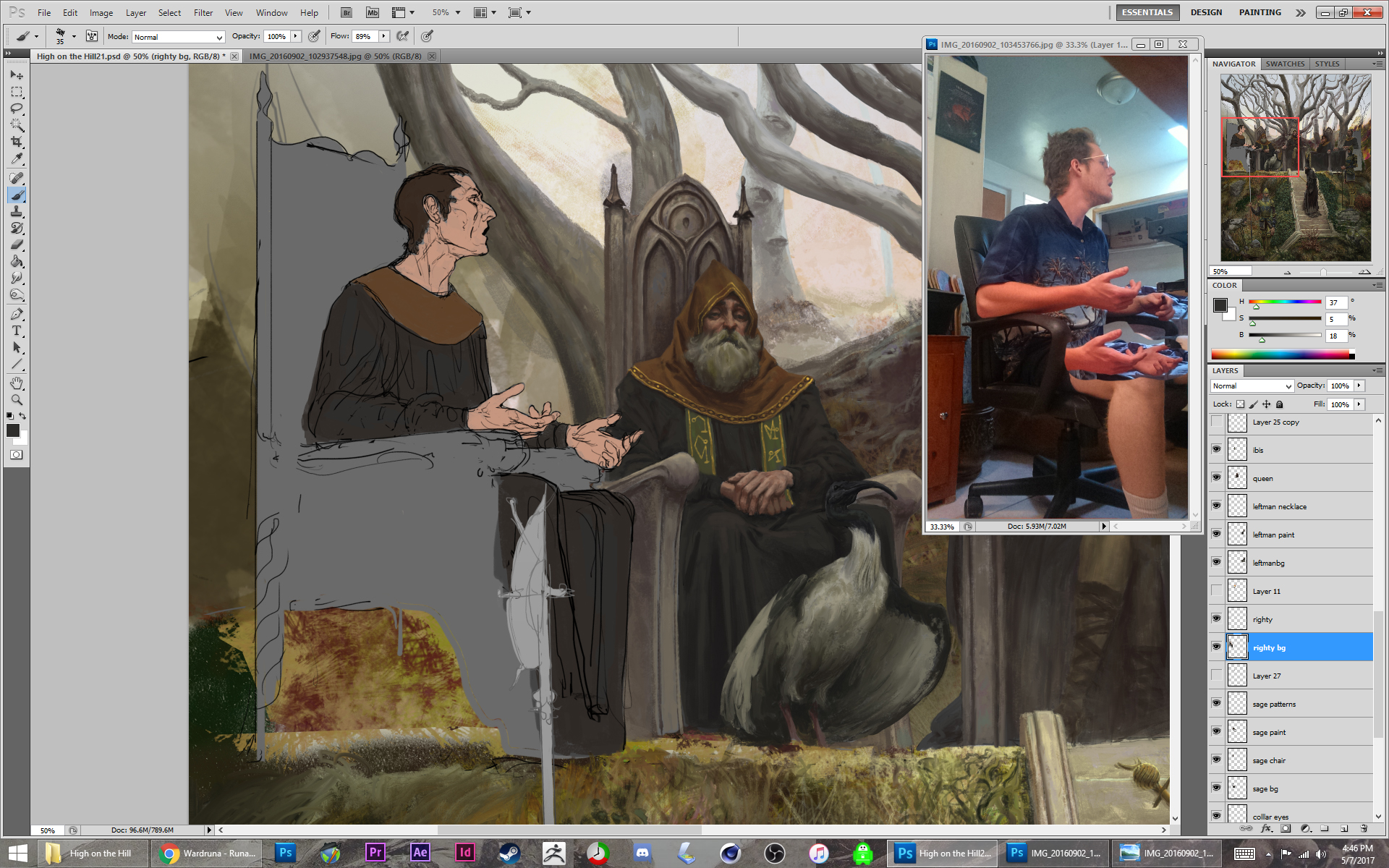Image resolution: width=1389 pixels, height=868 pixels.
Task: Launch Adobe Bridge from top bar
Action: point(347,12)
